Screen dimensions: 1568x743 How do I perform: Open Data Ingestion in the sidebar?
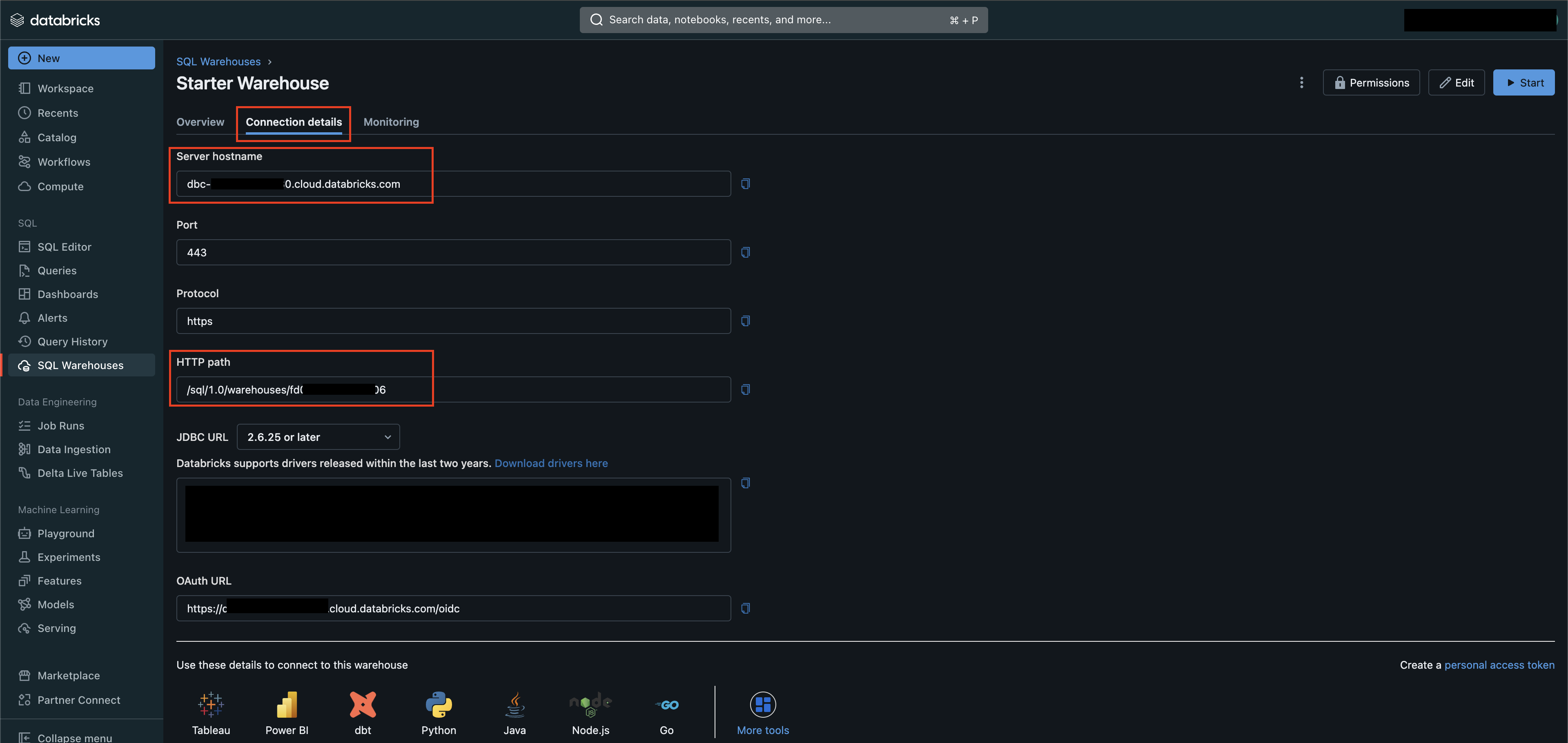pyautogui.click(x=82, y=449)
